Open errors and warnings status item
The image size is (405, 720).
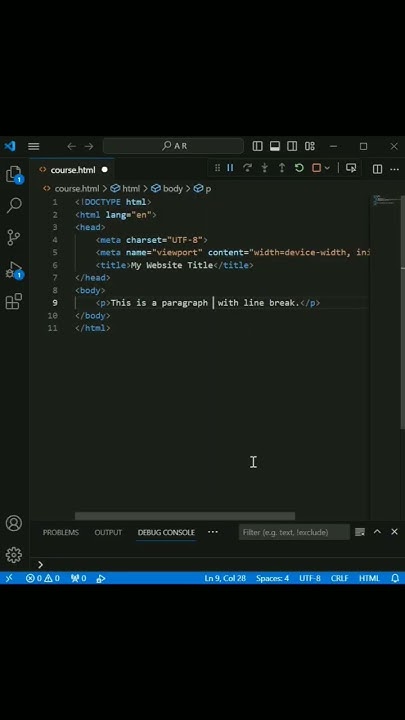tap(42, 578)
